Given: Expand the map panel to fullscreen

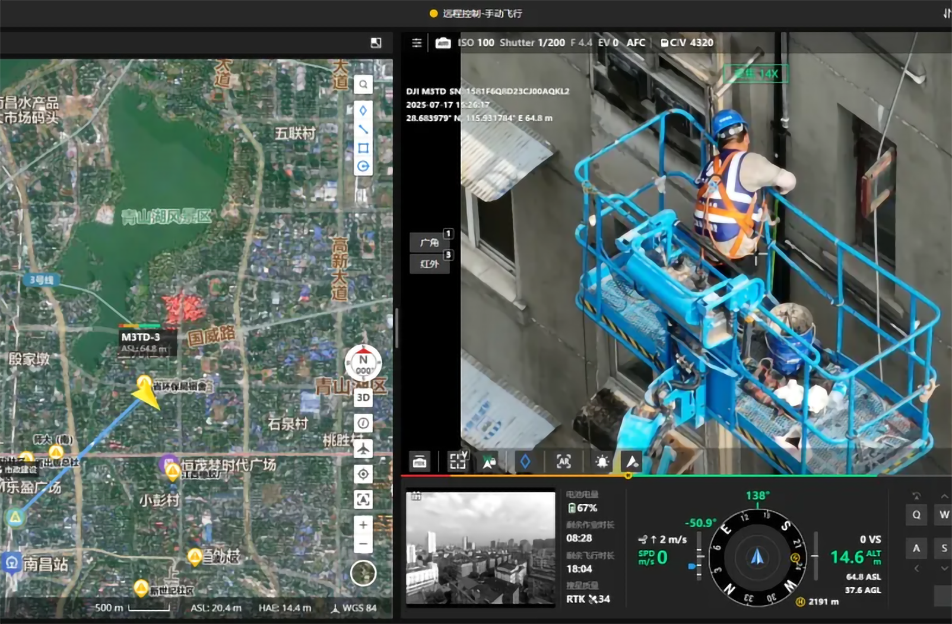Looking at the screenshot, I should point(376,43).
